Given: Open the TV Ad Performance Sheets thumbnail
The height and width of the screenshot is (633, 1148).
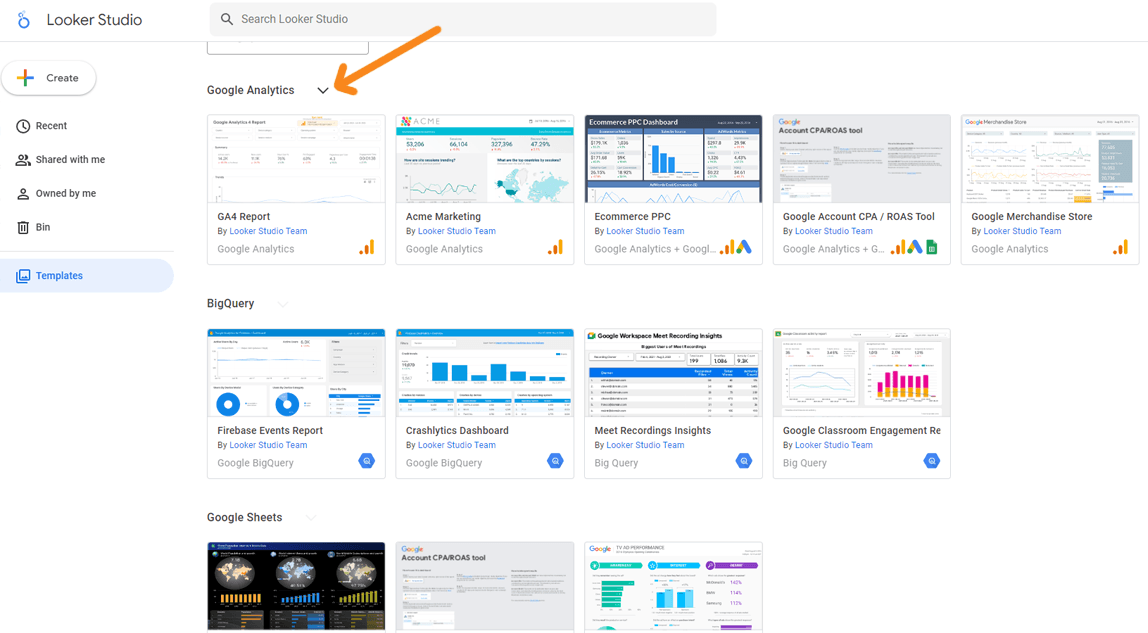Looking at the screenshot, I should (673, 586).
